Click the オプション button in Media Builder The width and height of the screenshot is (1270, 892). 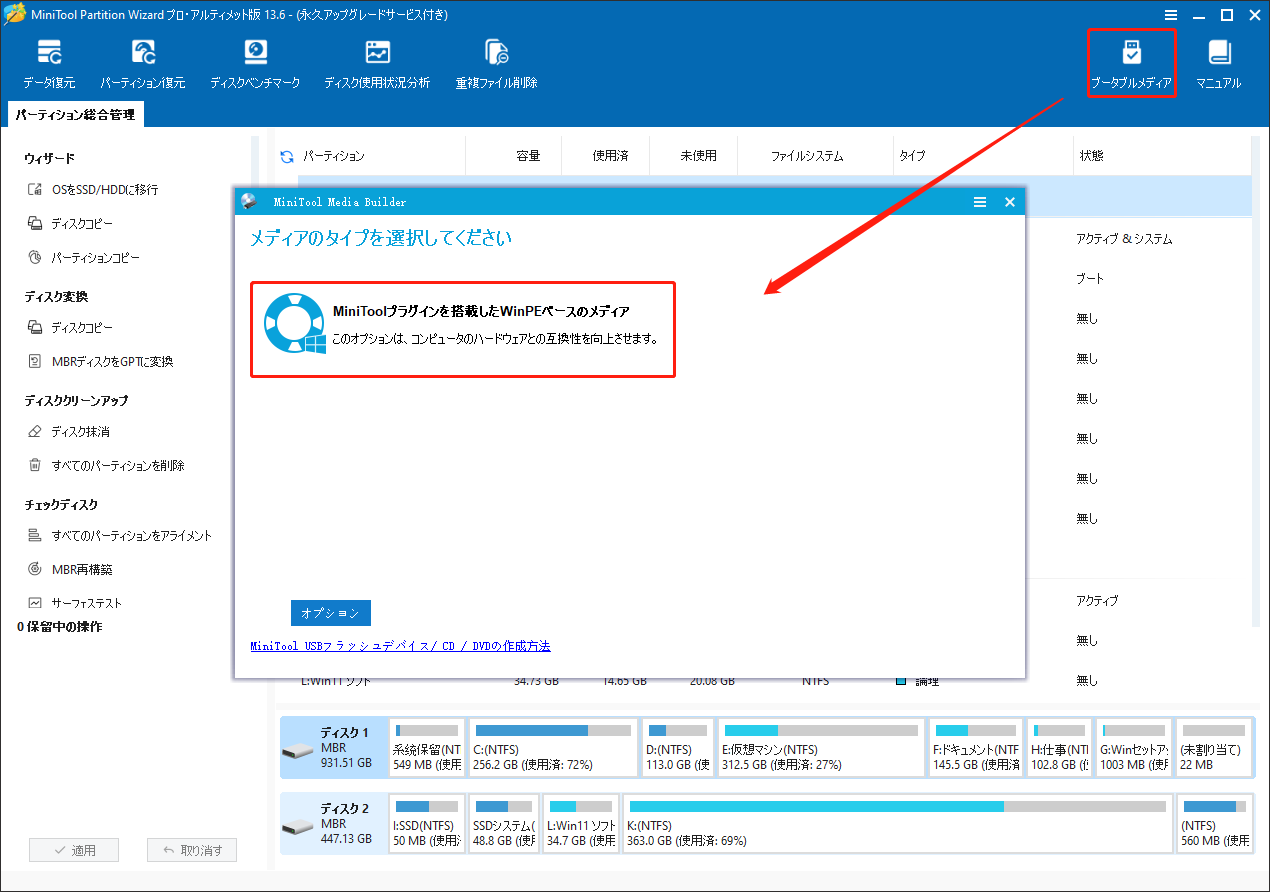[331, 613]
